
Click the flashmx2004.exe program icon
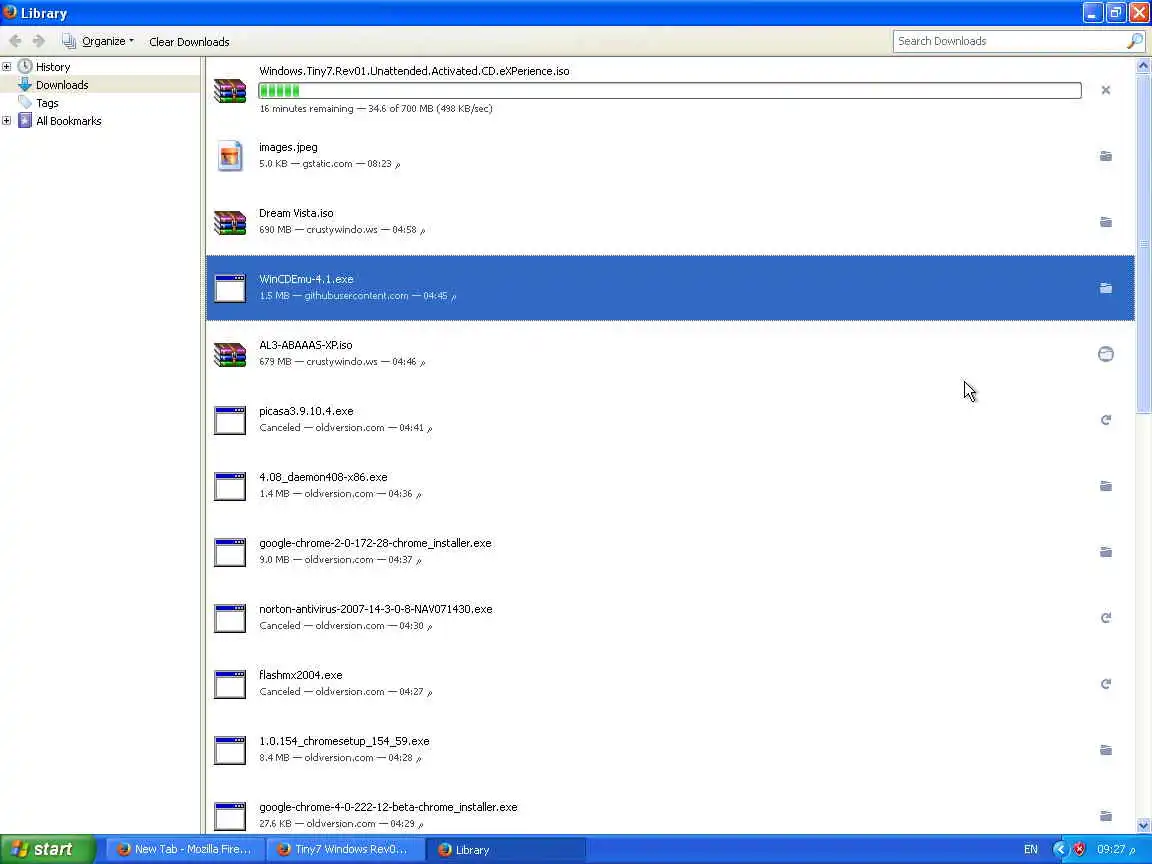click(x=230, y=684)
